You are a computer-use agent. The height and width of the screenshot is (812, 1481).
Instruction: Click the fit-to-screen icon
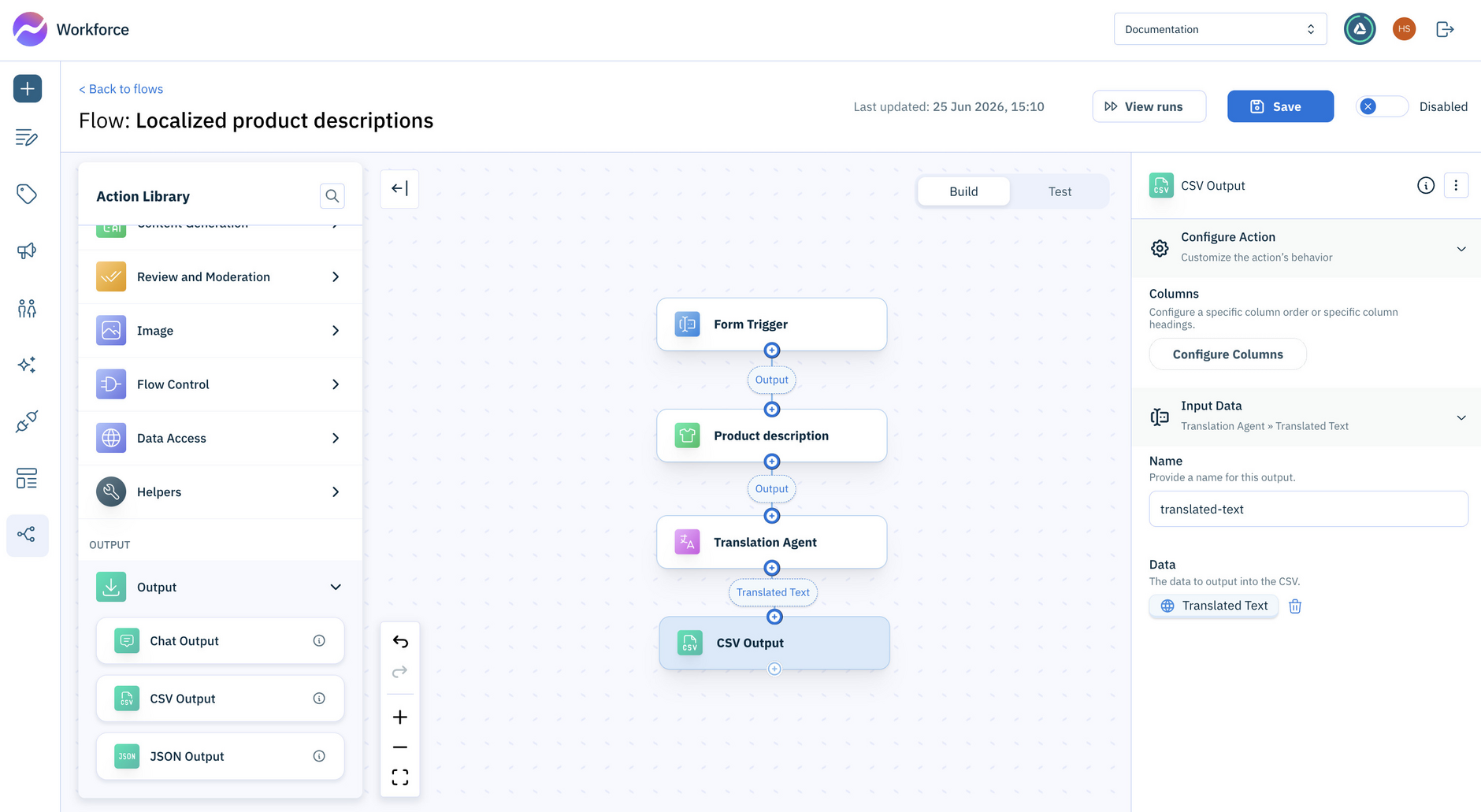[400, 777]
